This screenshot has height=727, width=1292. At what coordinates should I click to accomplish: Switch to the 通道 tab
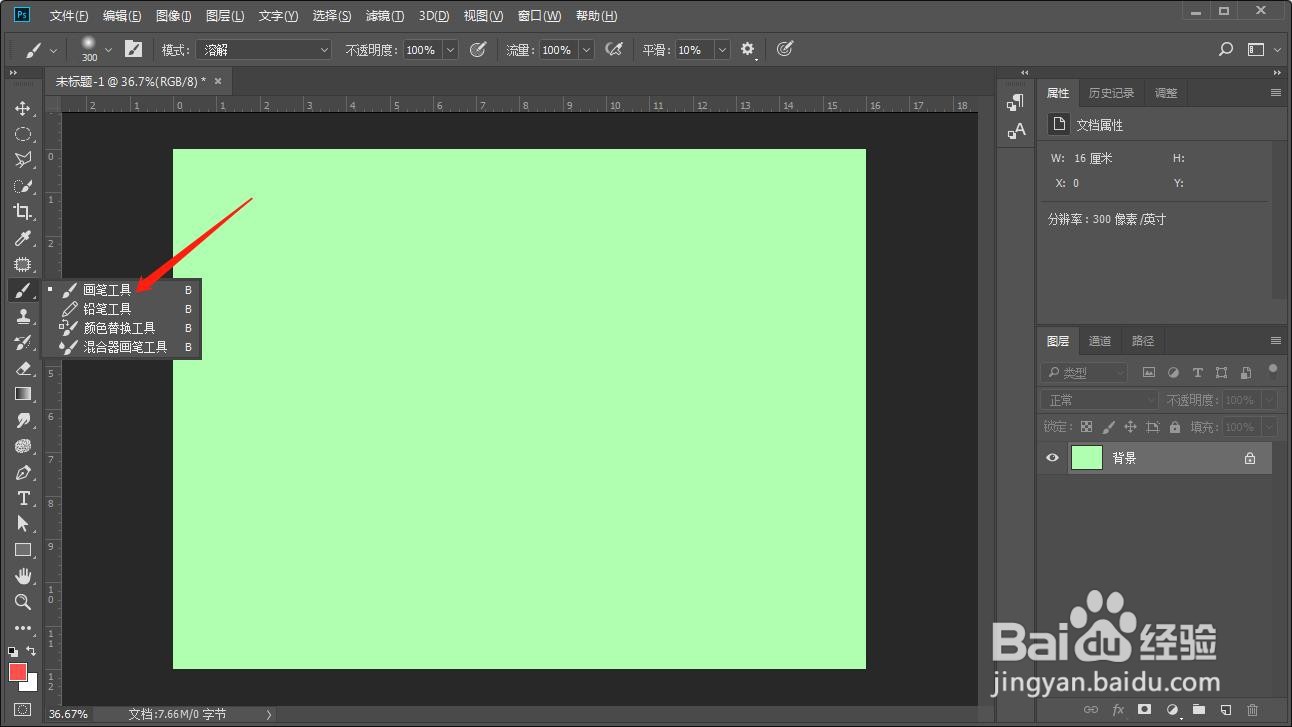1100,341
